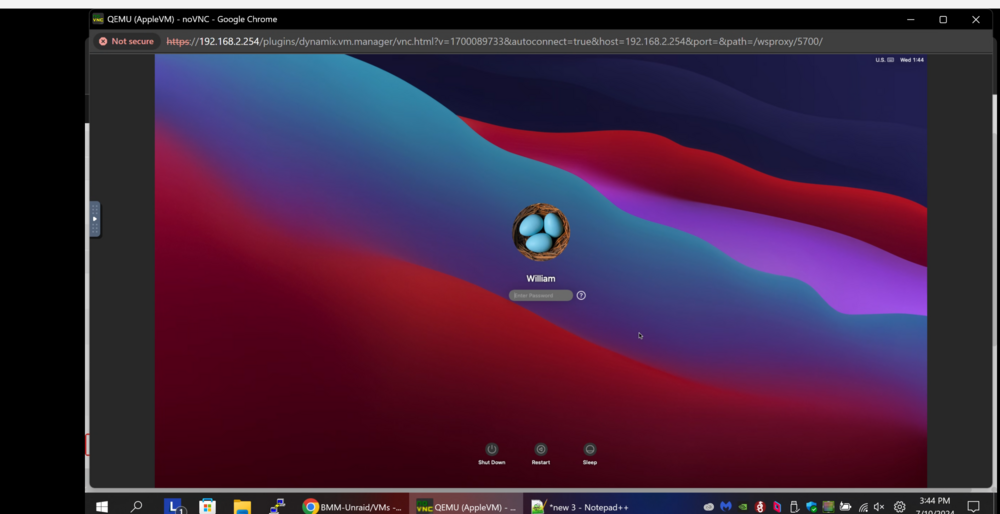Click the VNC icon in Chrome title bar

coord(98,19)
